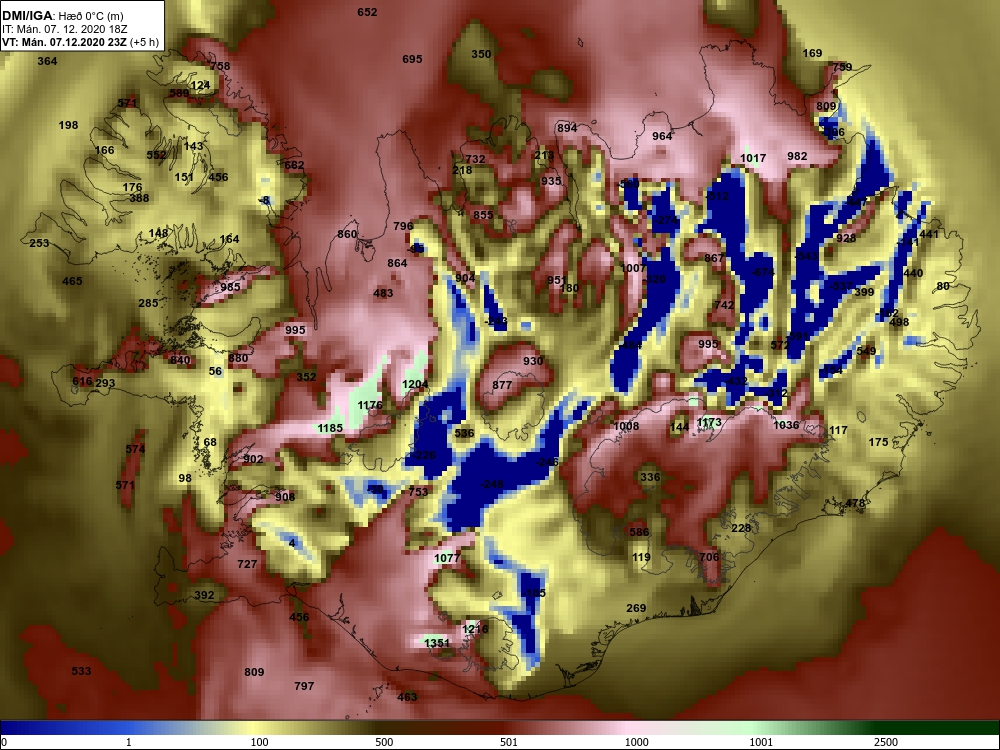This screenshot has width=1000, height=750.
Task: Click the map value '1176'
Action: pyautogui.click(x=370, y=406)
